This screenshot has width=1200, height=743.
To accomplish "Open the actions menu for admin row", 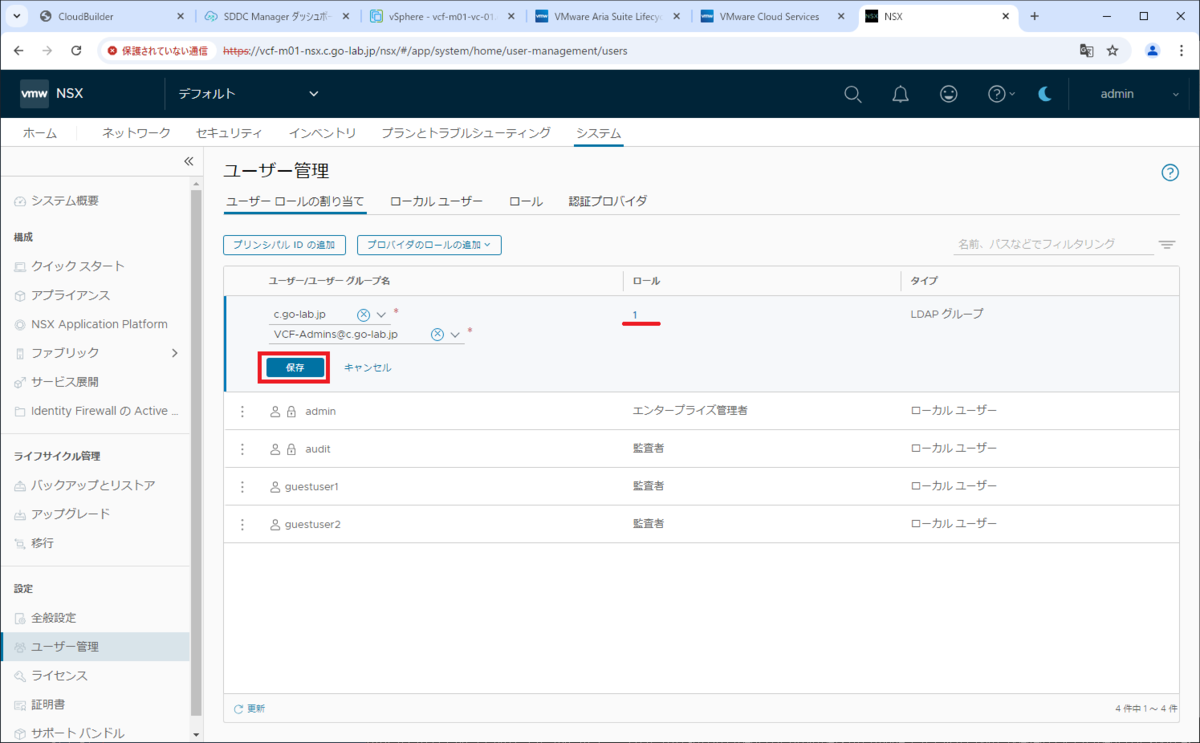I will point(242,411).
